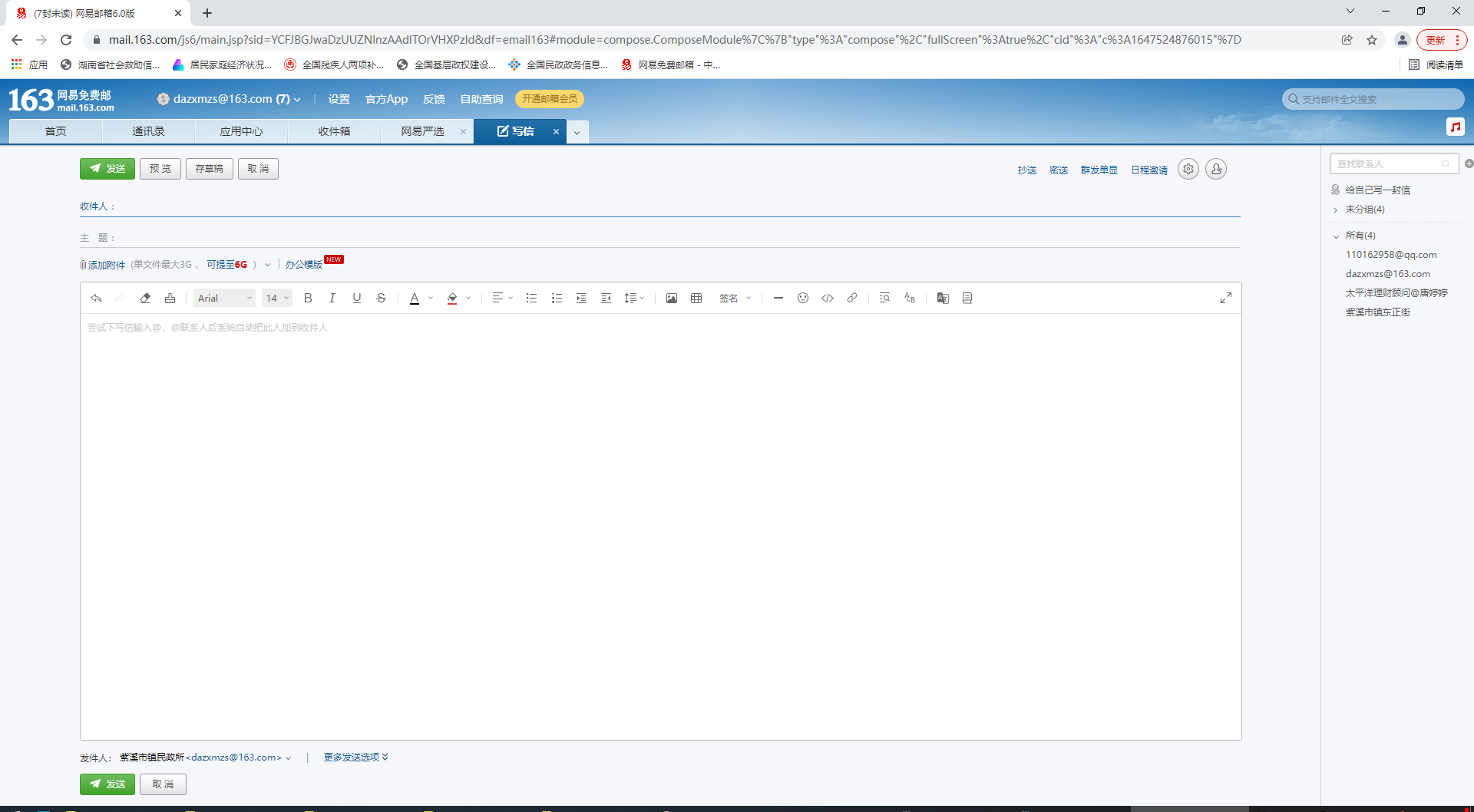The image size is (1474, 812).
Task: Open the Arial font family dropdown
Action: tap(224, 299)
